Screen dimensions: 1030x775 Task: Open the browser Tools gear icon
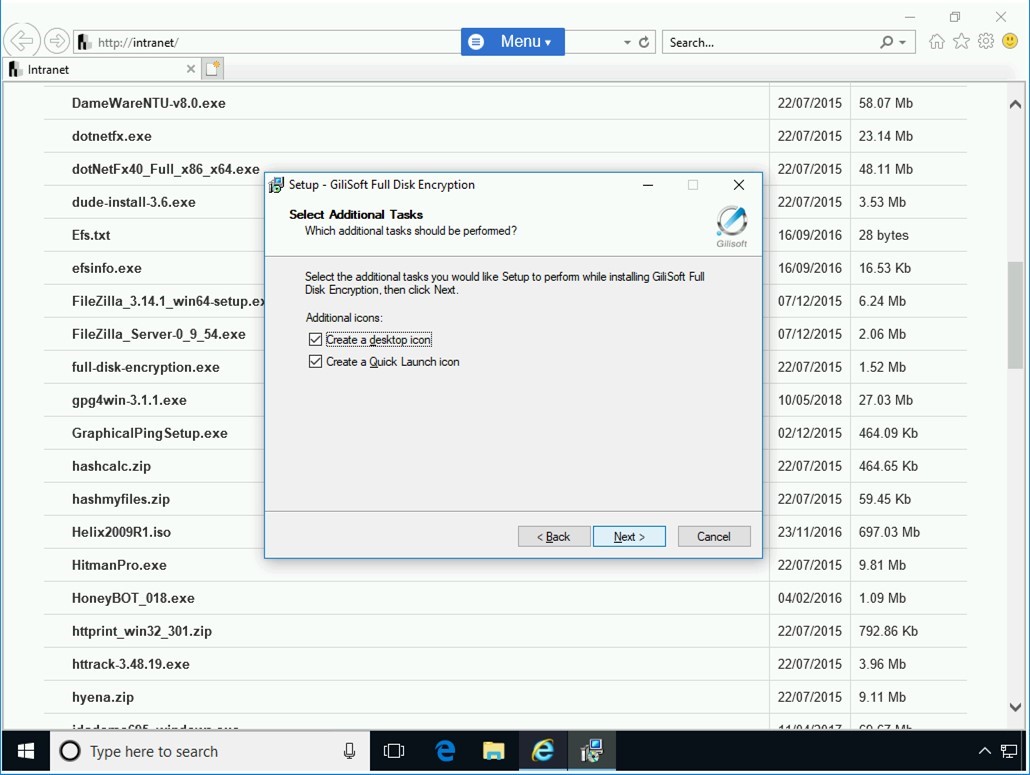point(986,42)
